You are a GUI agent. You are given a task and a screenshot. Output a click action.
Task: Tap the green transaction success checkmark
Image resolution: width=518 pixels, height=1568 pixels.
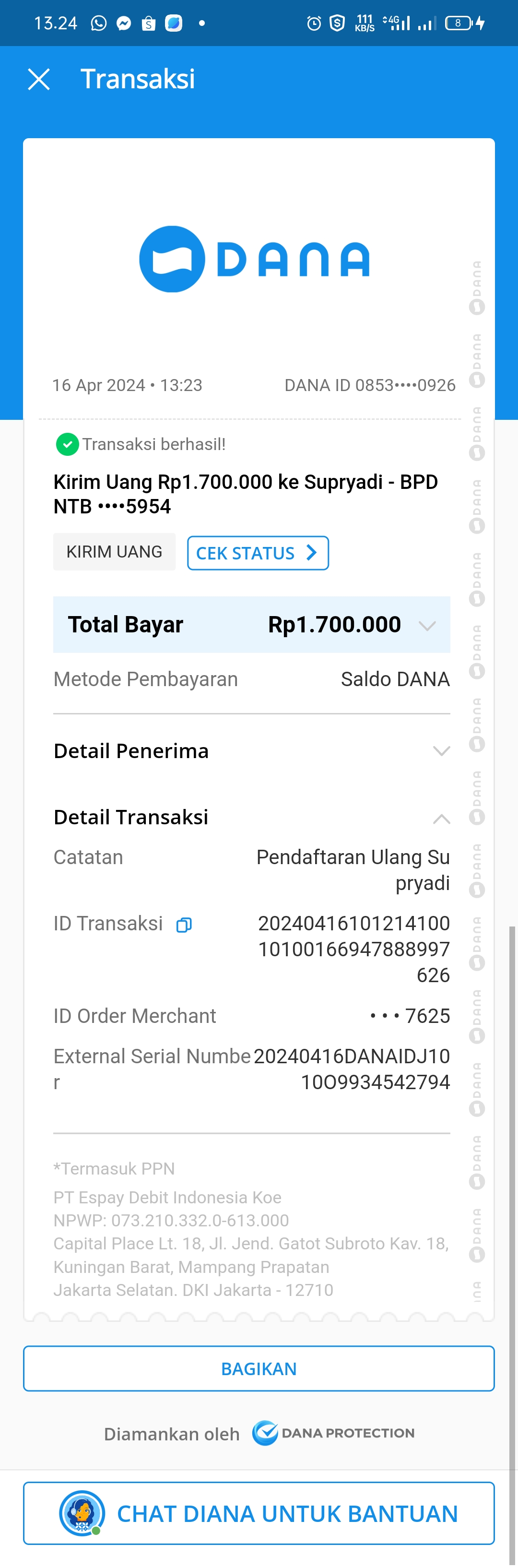68,444
